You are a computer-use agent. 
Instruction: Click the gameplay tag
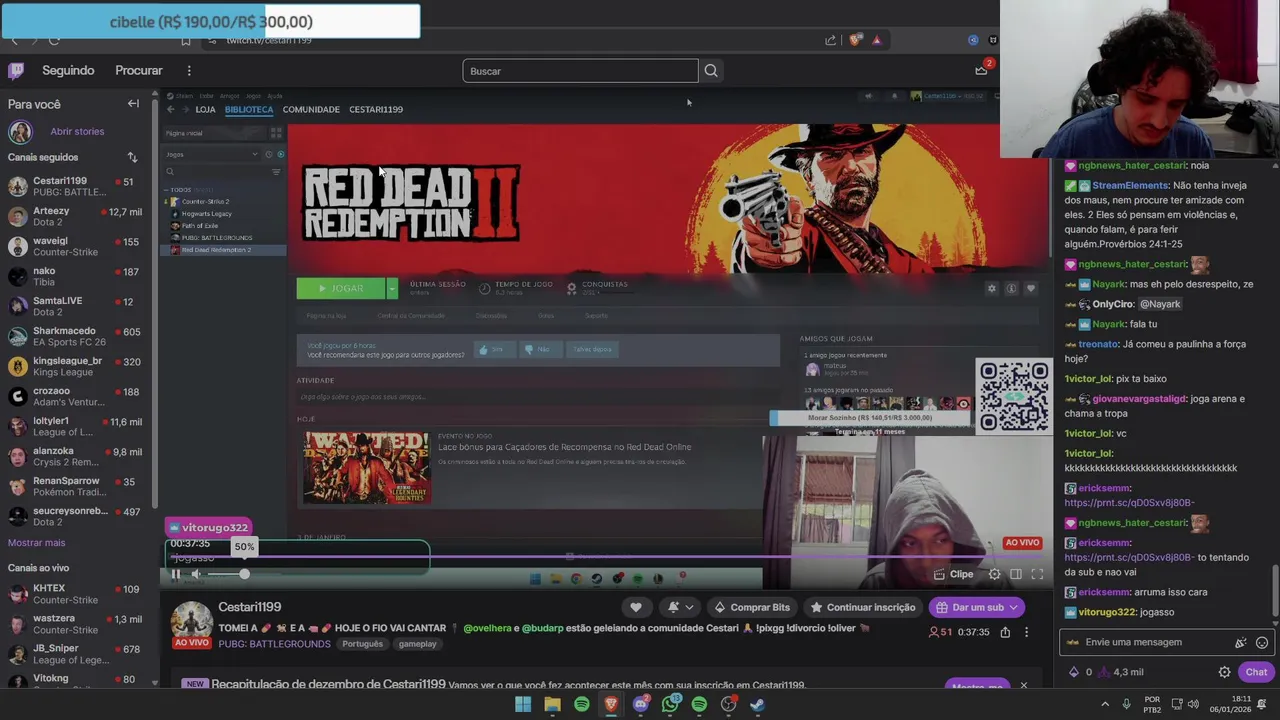point(417,644)
